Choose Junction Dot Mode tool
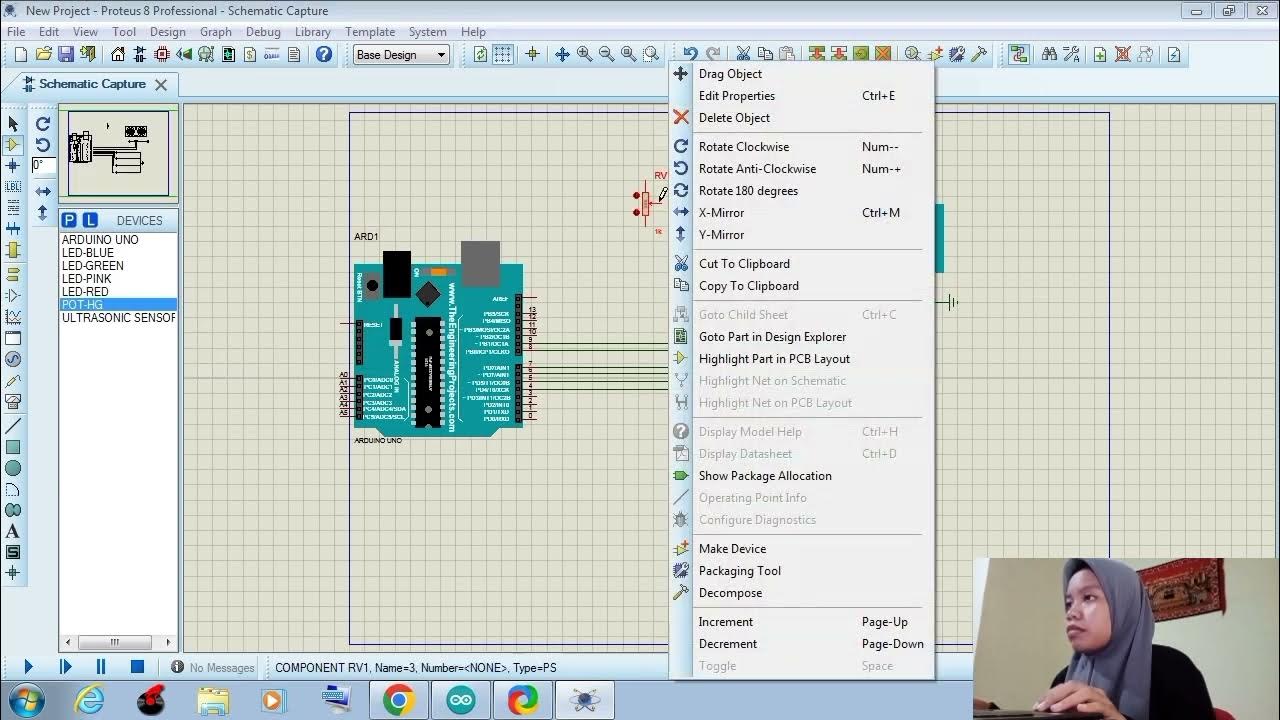This screenshot has width=1280, height=720. 13,166
